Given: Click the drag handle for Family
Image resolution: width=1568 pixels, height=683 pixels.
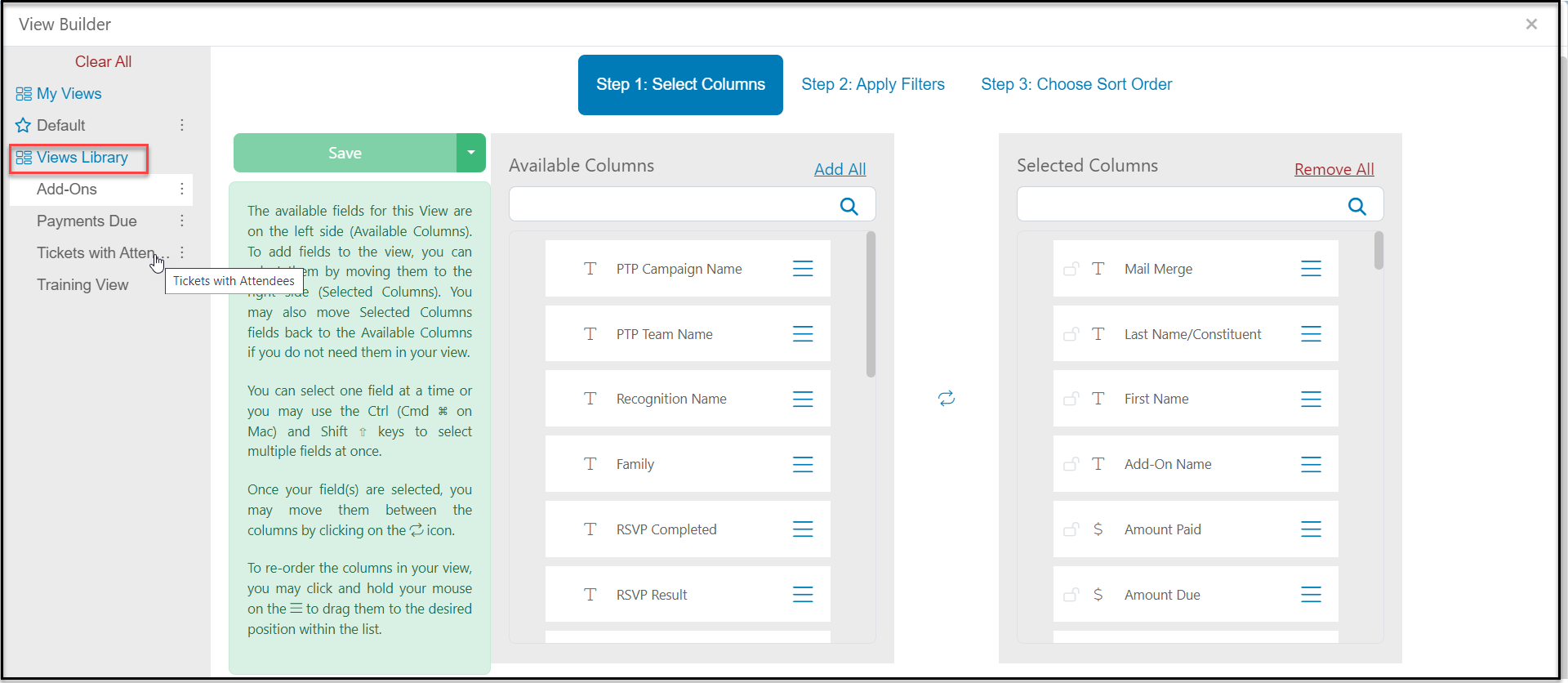Looking at the screenshot, I should (x=803, y=464).
